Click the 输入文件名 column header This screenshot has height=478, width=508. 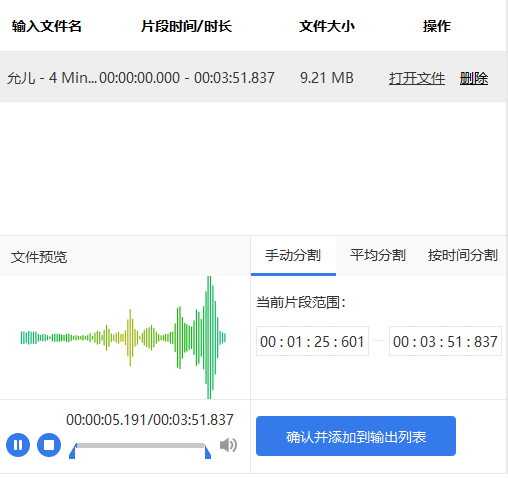tap(47, 26)
